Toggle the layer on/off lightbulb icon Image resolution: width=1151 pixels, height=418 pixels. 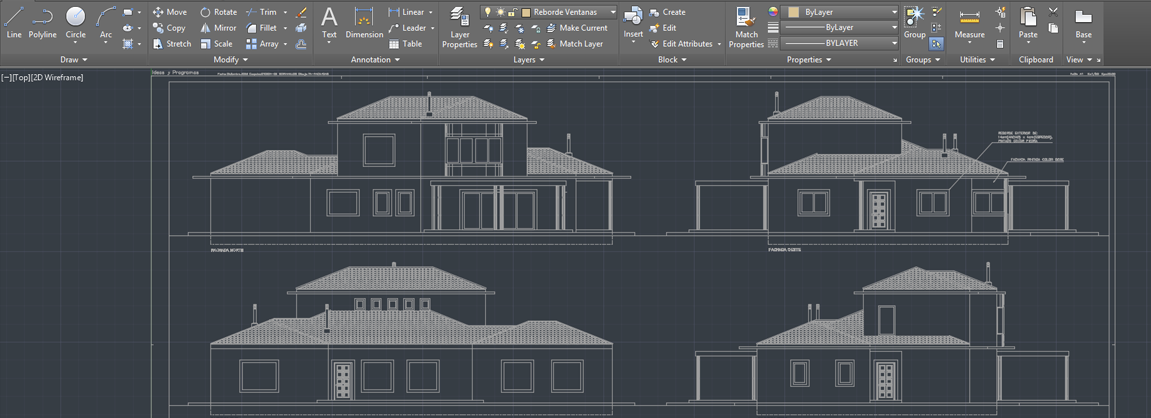click(x=487, y=12)
